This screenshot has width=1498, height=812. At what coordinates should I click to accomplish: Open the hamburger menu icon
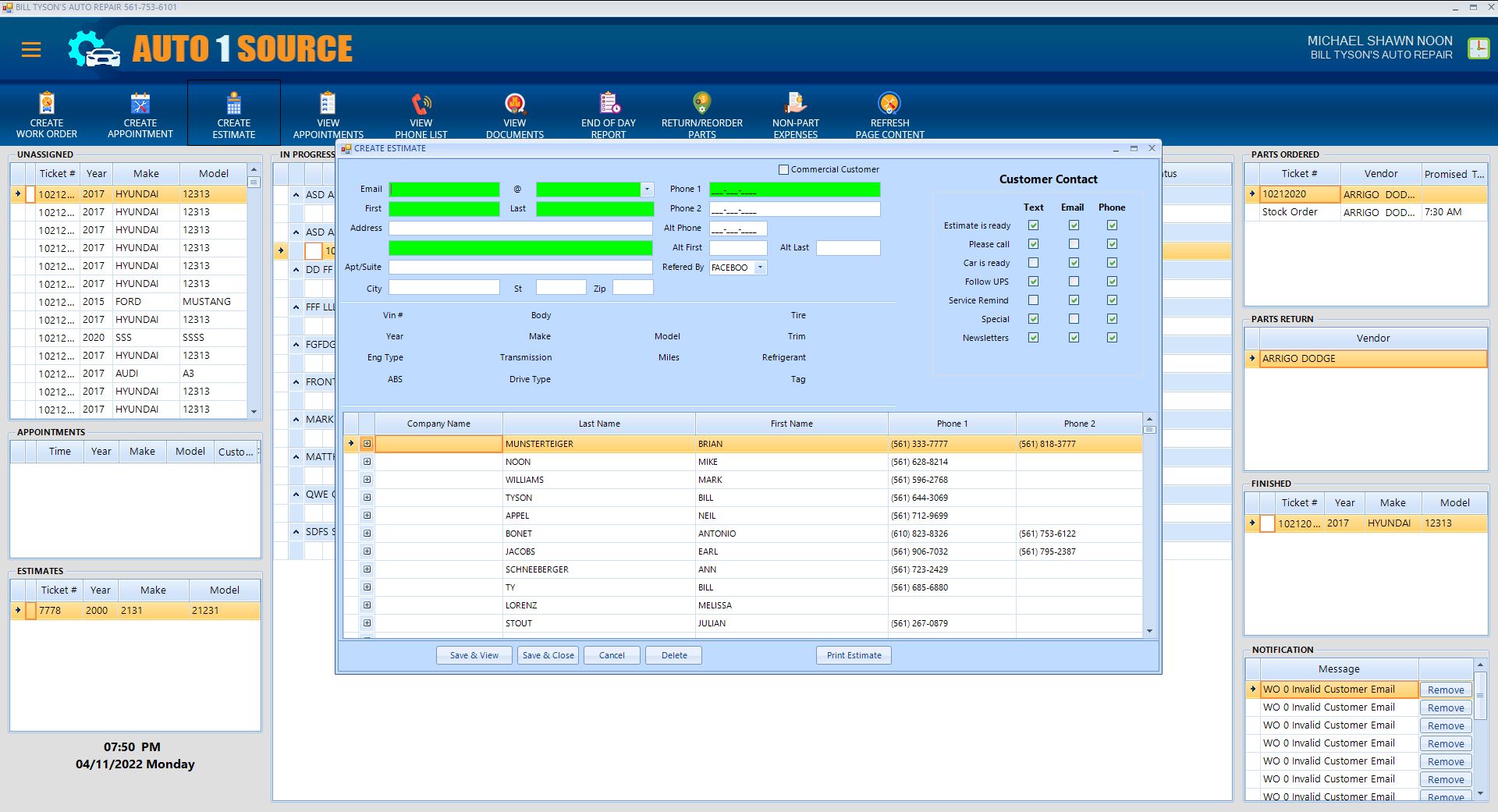31,50
